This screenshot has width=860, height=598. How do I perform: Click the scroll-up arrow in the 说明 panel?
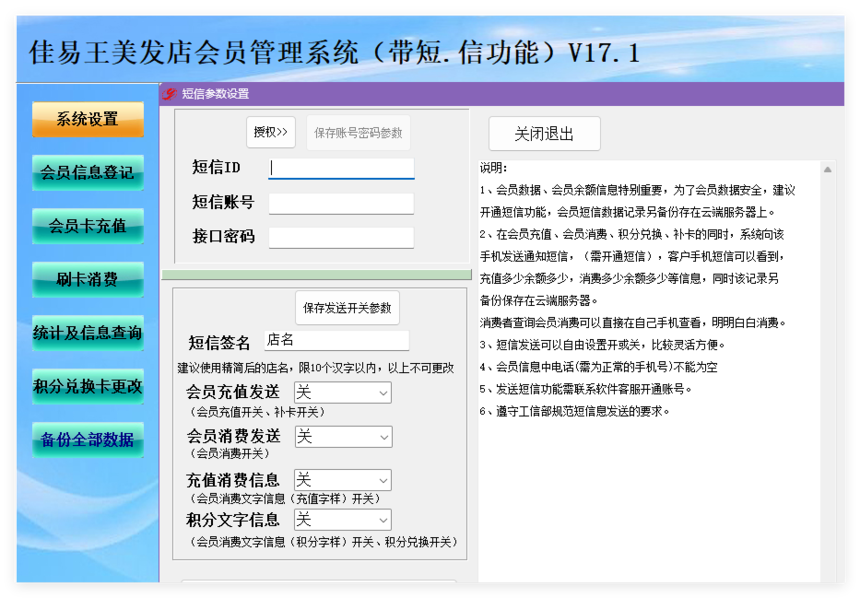pyautogui.click(x=828, y=170)
